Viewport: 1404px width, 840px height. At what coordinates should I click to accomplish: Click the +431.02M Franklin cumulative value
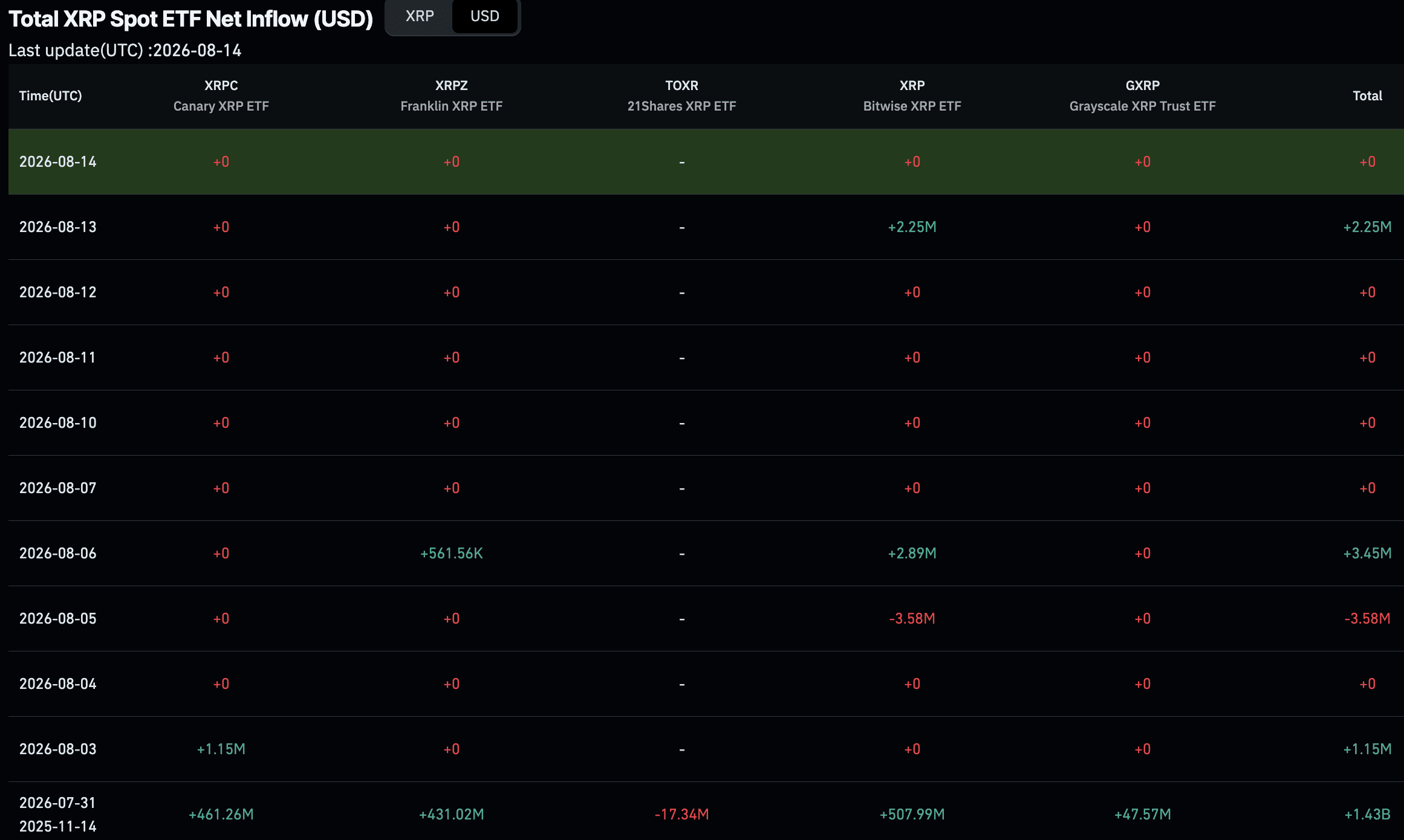click(x=452, y=814)
